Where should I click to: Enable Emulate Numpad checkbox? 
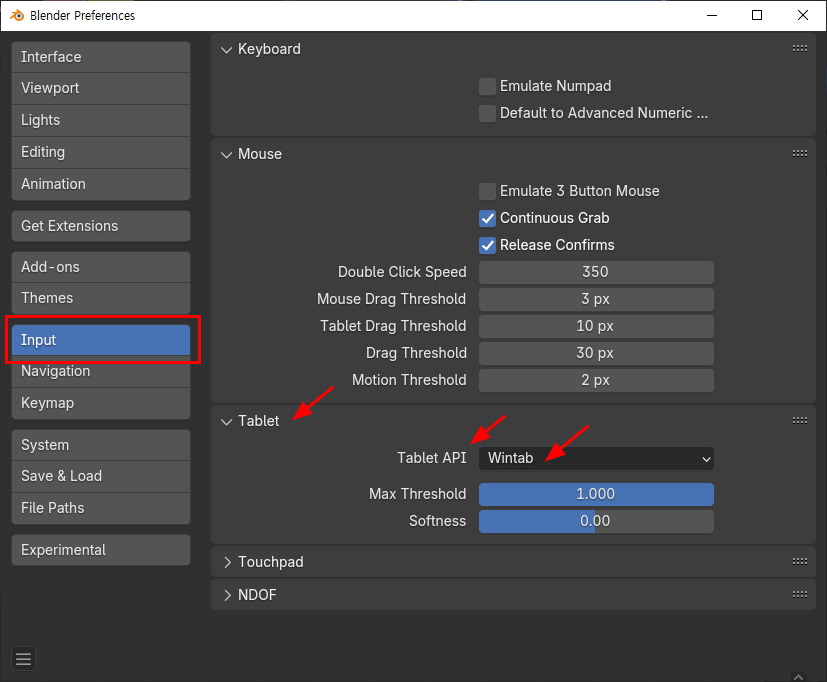[487, 86]
